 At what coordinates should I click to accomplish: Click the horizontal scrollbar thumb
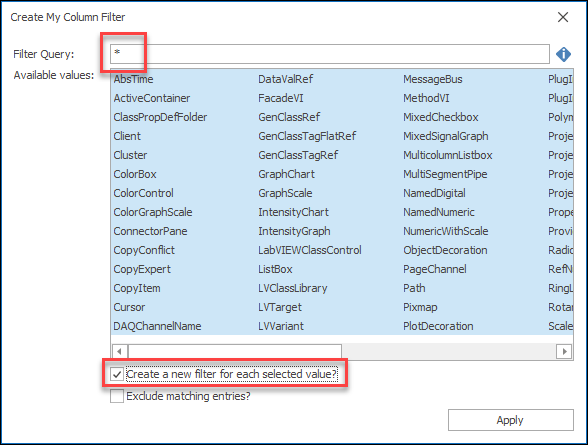tap(235, 352)
